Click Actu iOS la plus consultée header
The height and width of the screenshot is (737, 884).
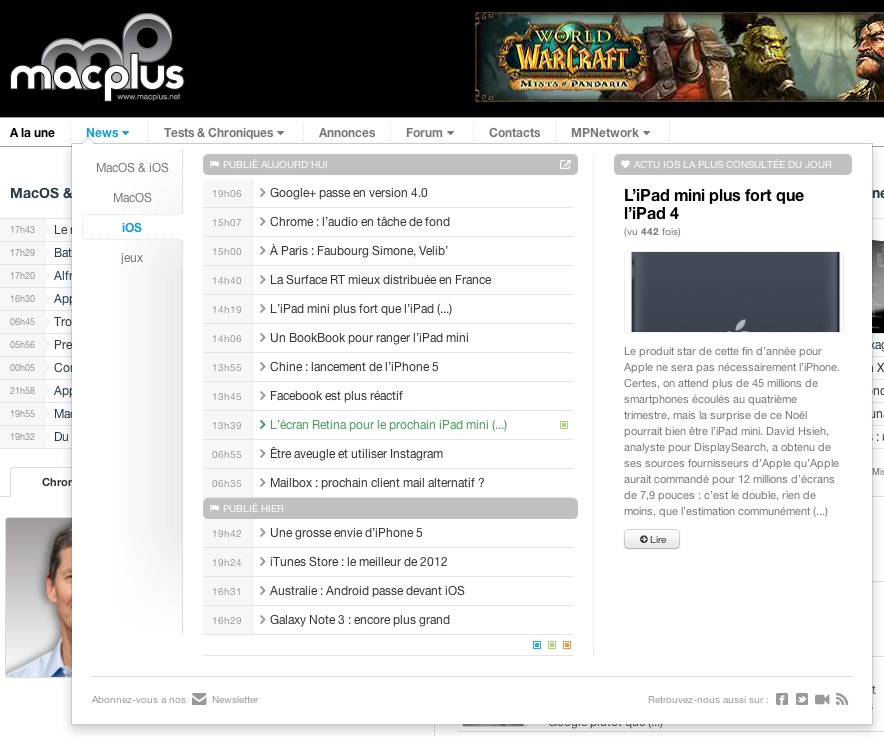732,165
